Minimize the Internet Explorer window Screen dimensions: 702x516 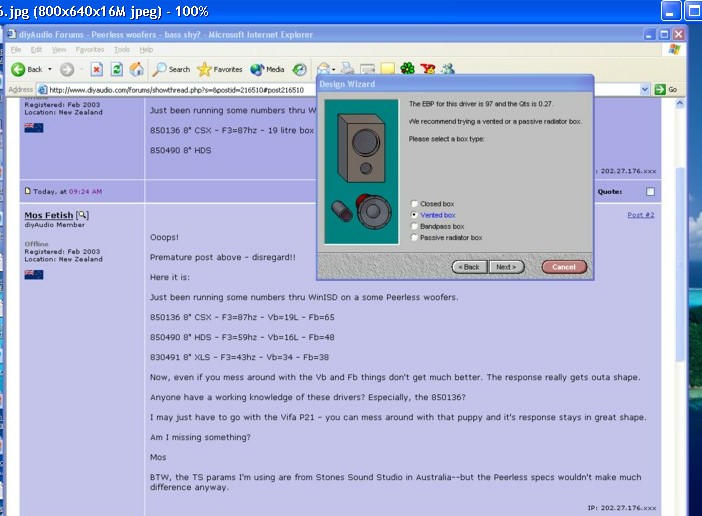click(650, 34)
